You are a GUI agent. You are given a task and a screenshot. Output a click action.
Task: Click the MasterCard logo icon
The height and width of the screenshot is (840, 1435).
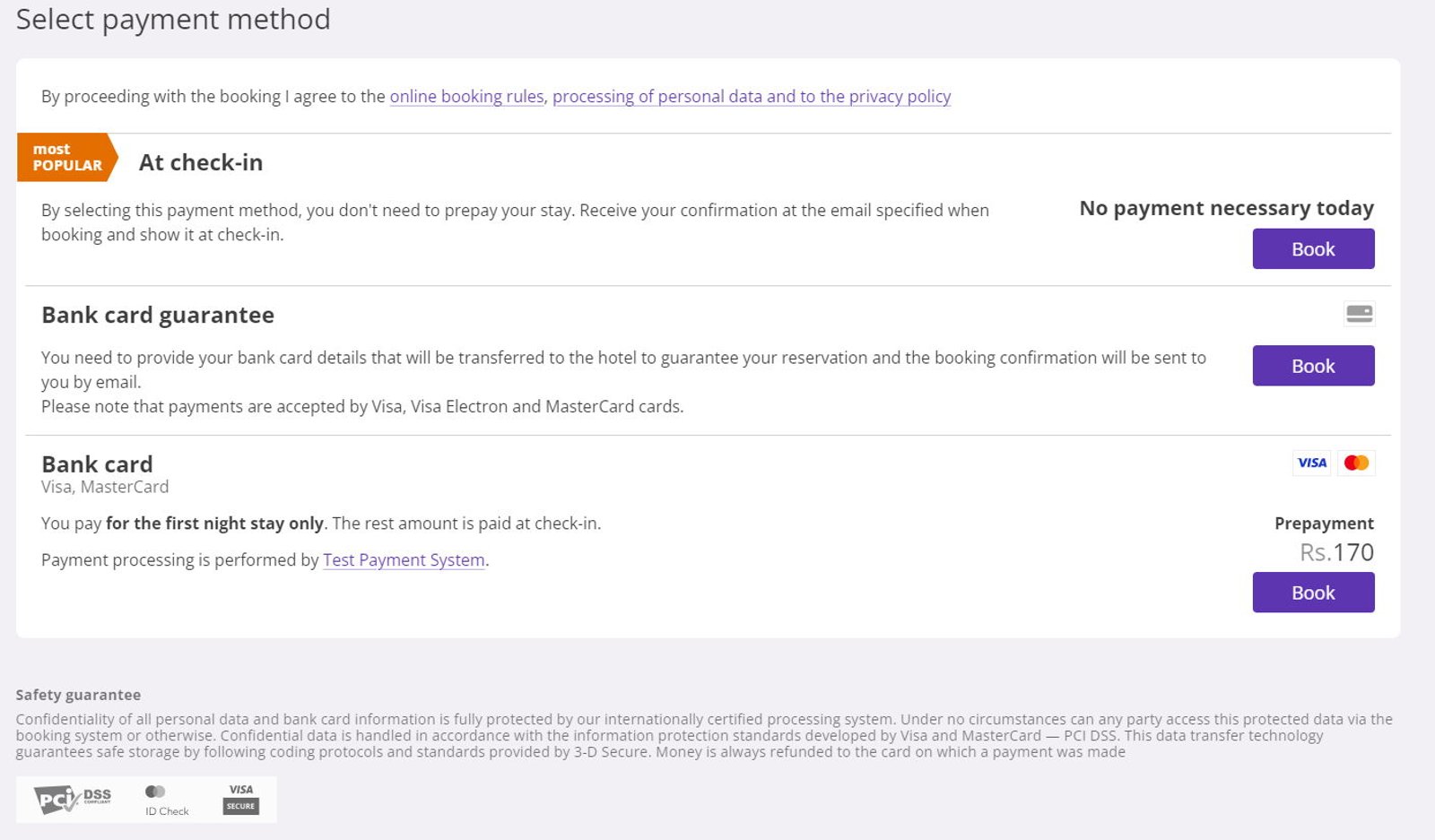(x=1357, y=463)
